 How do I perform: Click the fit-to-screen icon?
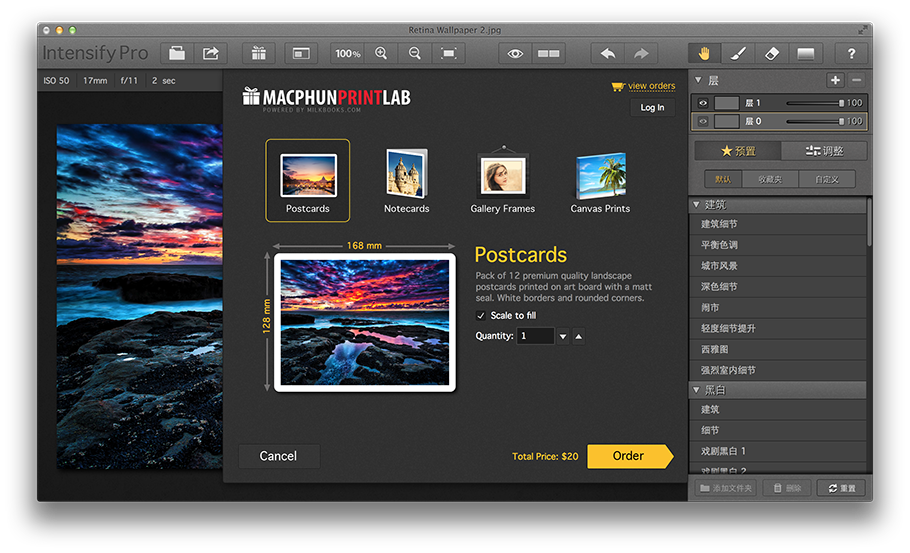[x=448, y=53]
